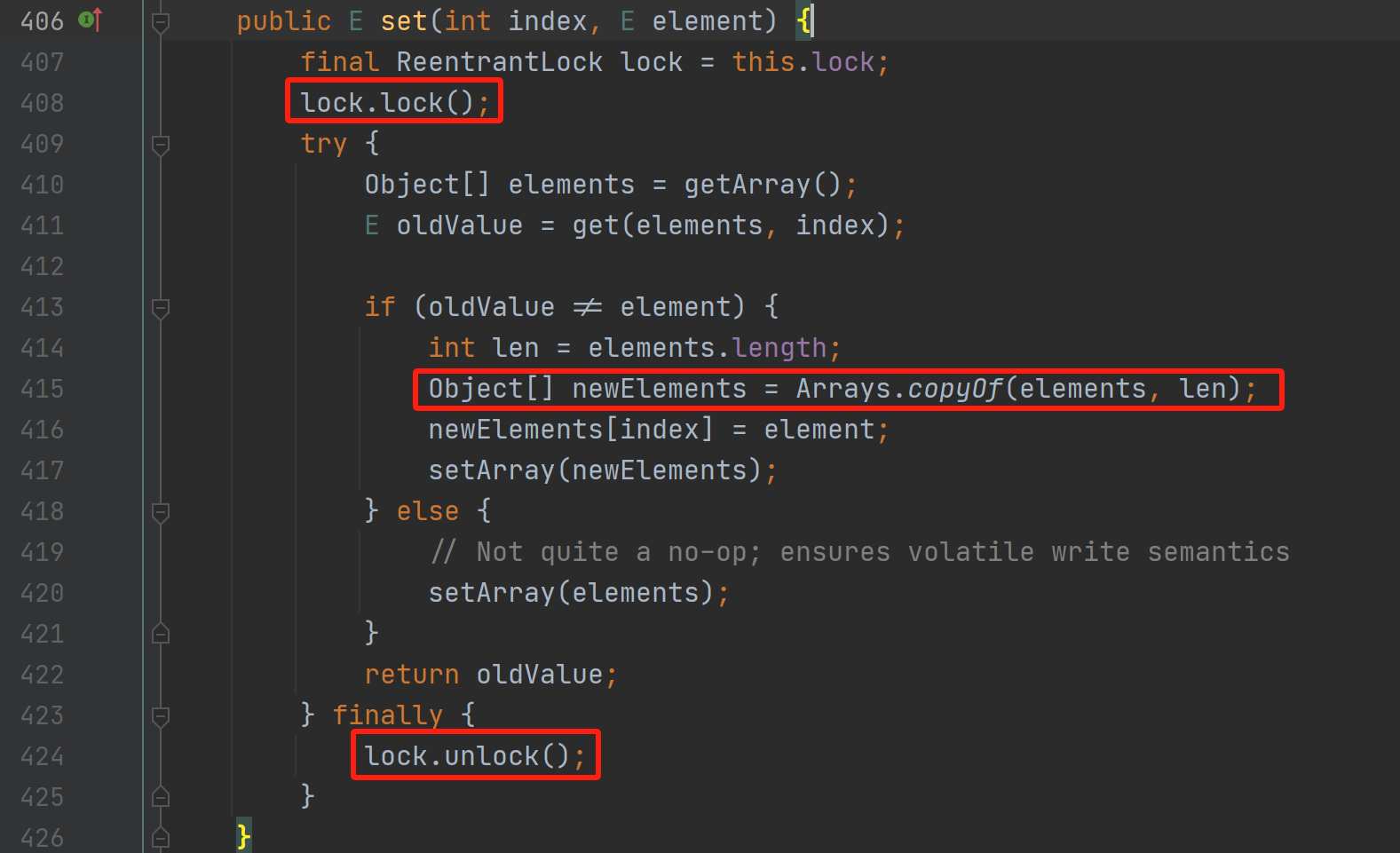Screen dimensions: 1400x853
Task: Click line number 424 in the gutter
Action: pyautogui.click(x=43, y=756)
